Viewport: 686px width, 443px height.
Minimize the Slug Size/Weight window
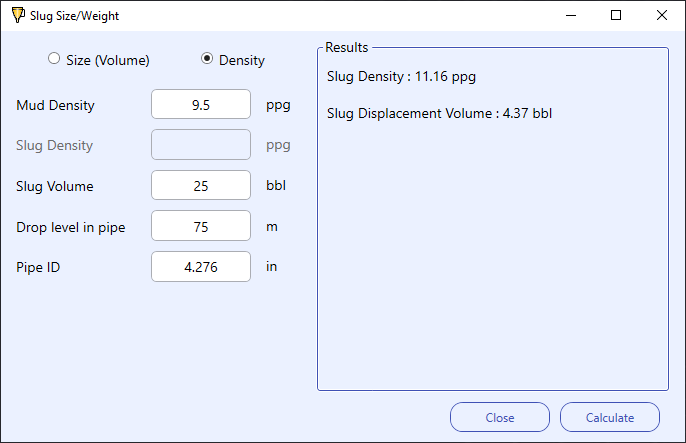[x=570, y=16]
